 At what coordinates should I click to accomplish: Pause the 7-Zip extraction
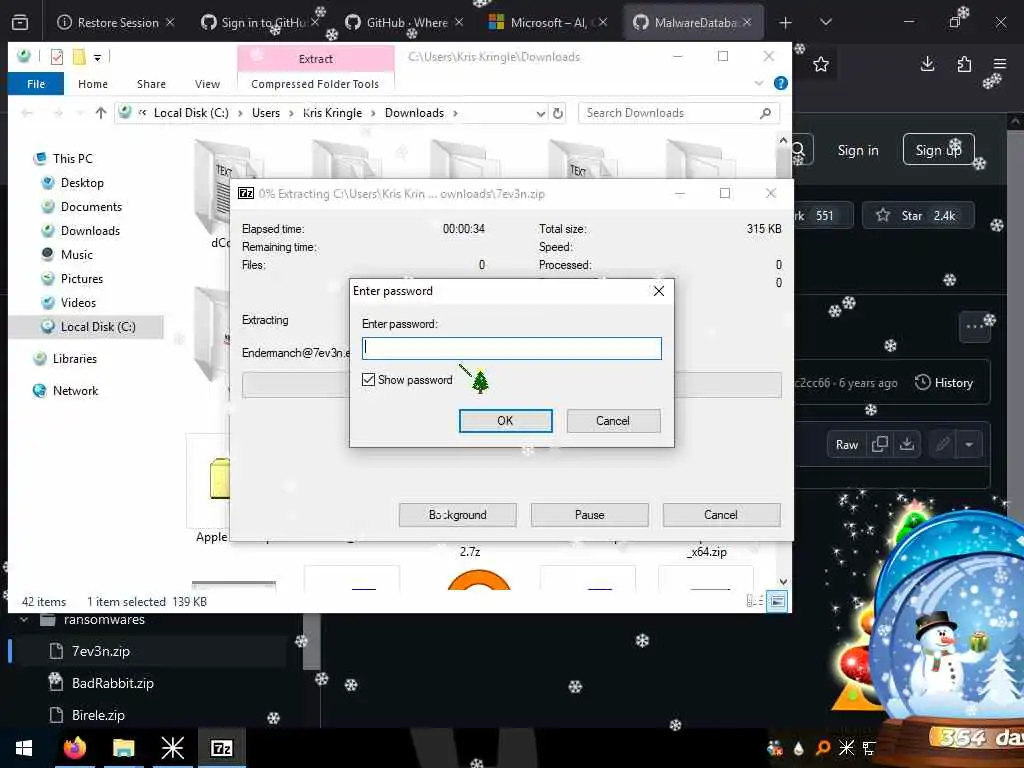[590, 515]
